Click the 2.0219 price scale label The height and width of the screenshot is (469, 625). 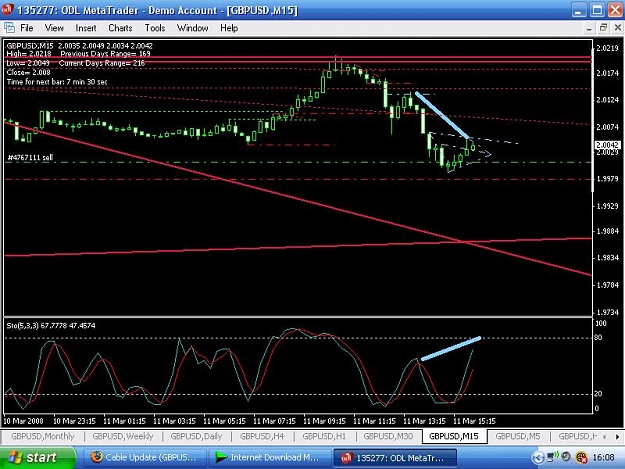(x=607, y=48)
